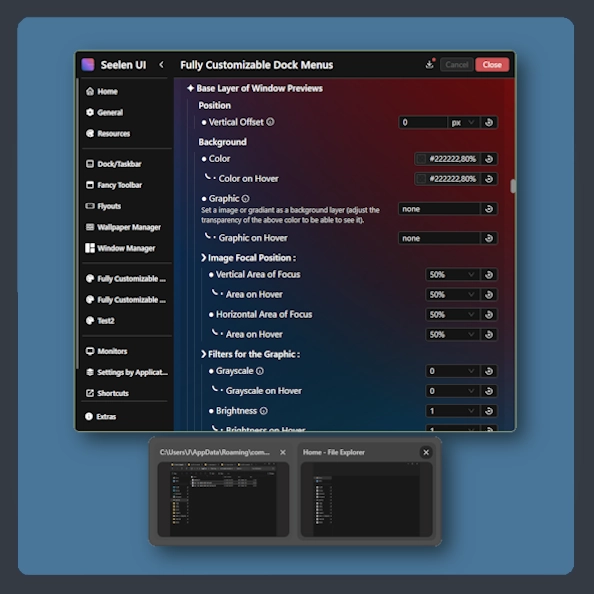
Task: Open the Background Color swatch picker
Action: tap(421, 159)
